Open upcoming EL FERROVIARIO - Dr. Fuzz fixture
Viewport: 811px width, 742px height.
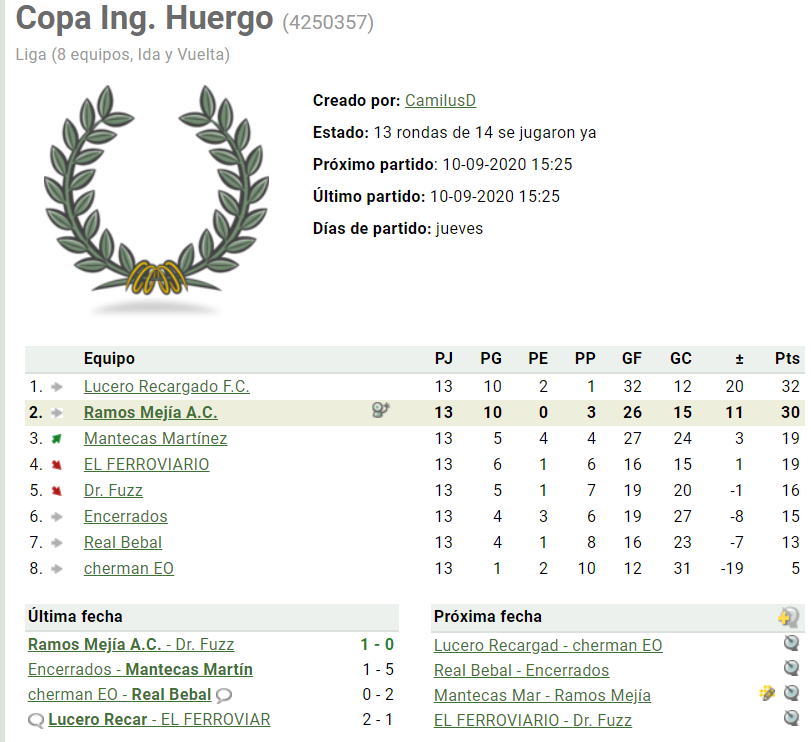533,720
